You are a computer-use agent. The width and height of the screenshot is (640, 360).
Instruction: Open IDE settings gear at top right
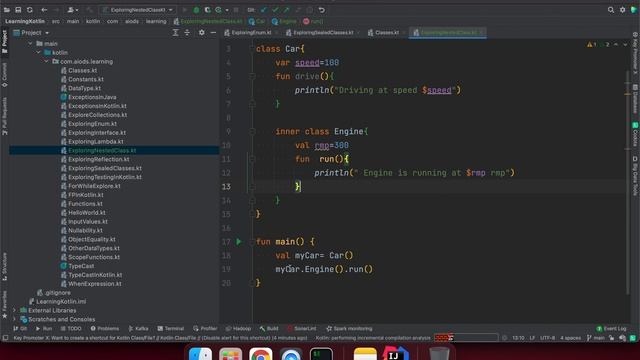622,10
